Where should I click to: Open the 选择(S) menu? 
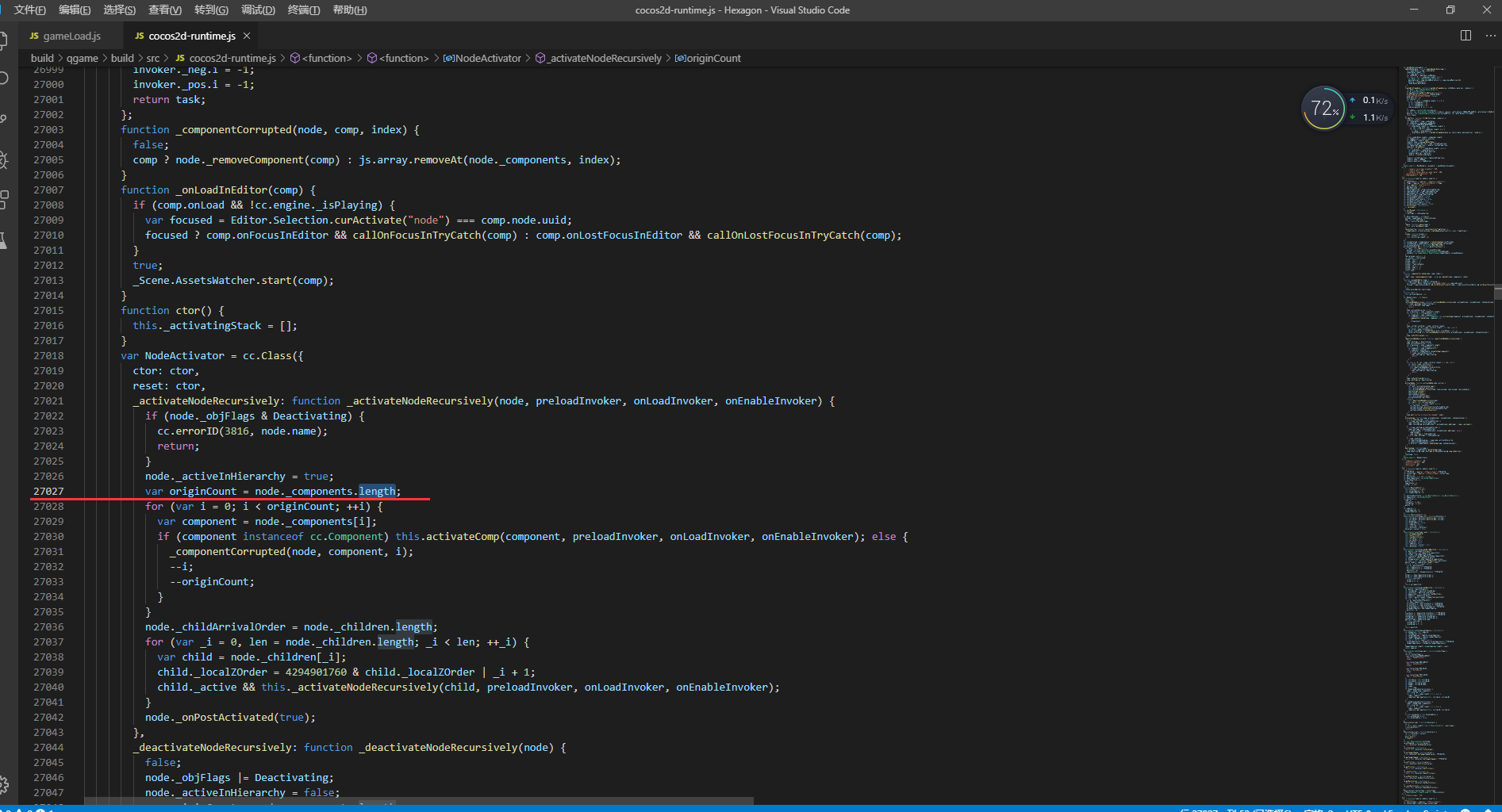(119, 10)
